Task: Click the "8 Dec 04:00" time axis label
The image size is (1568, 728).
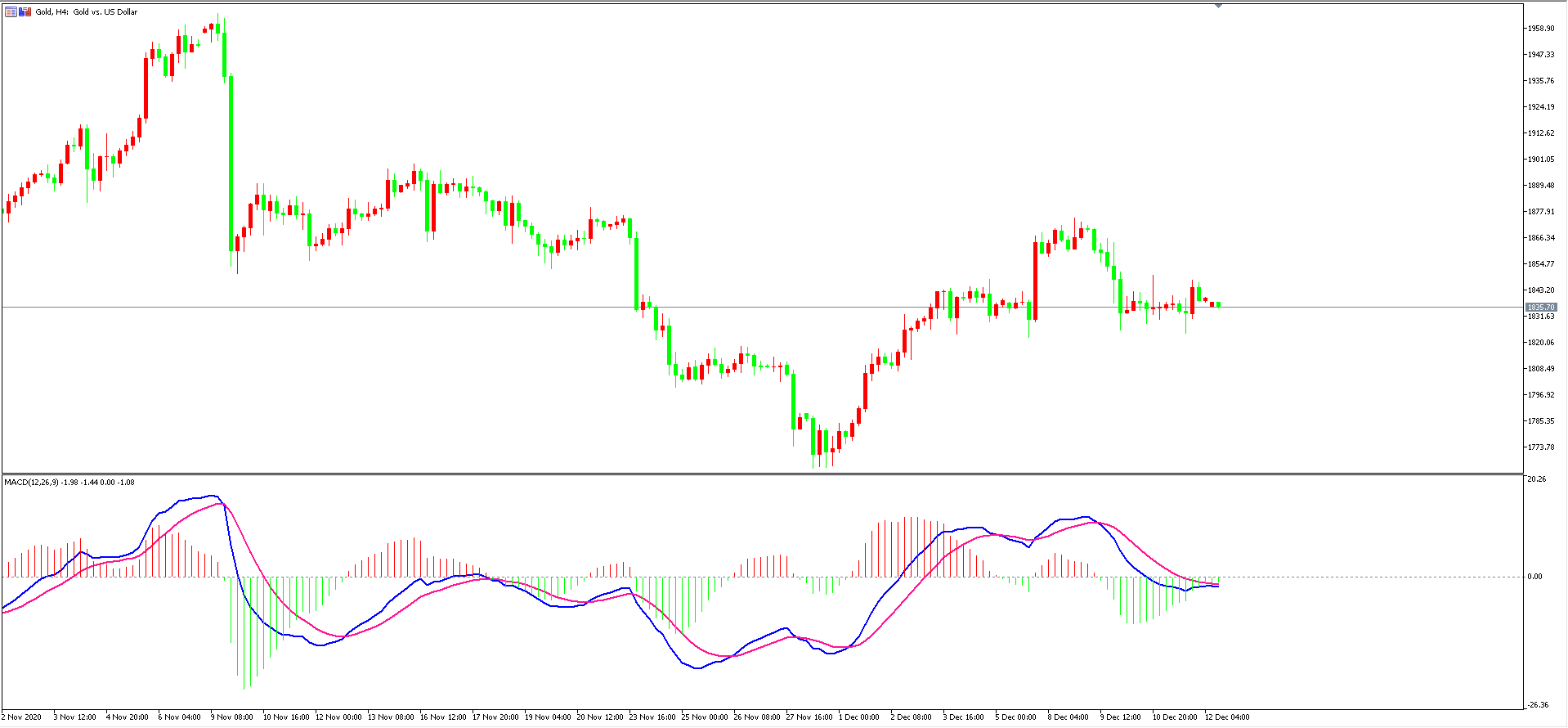Action: click(1068, 717)
